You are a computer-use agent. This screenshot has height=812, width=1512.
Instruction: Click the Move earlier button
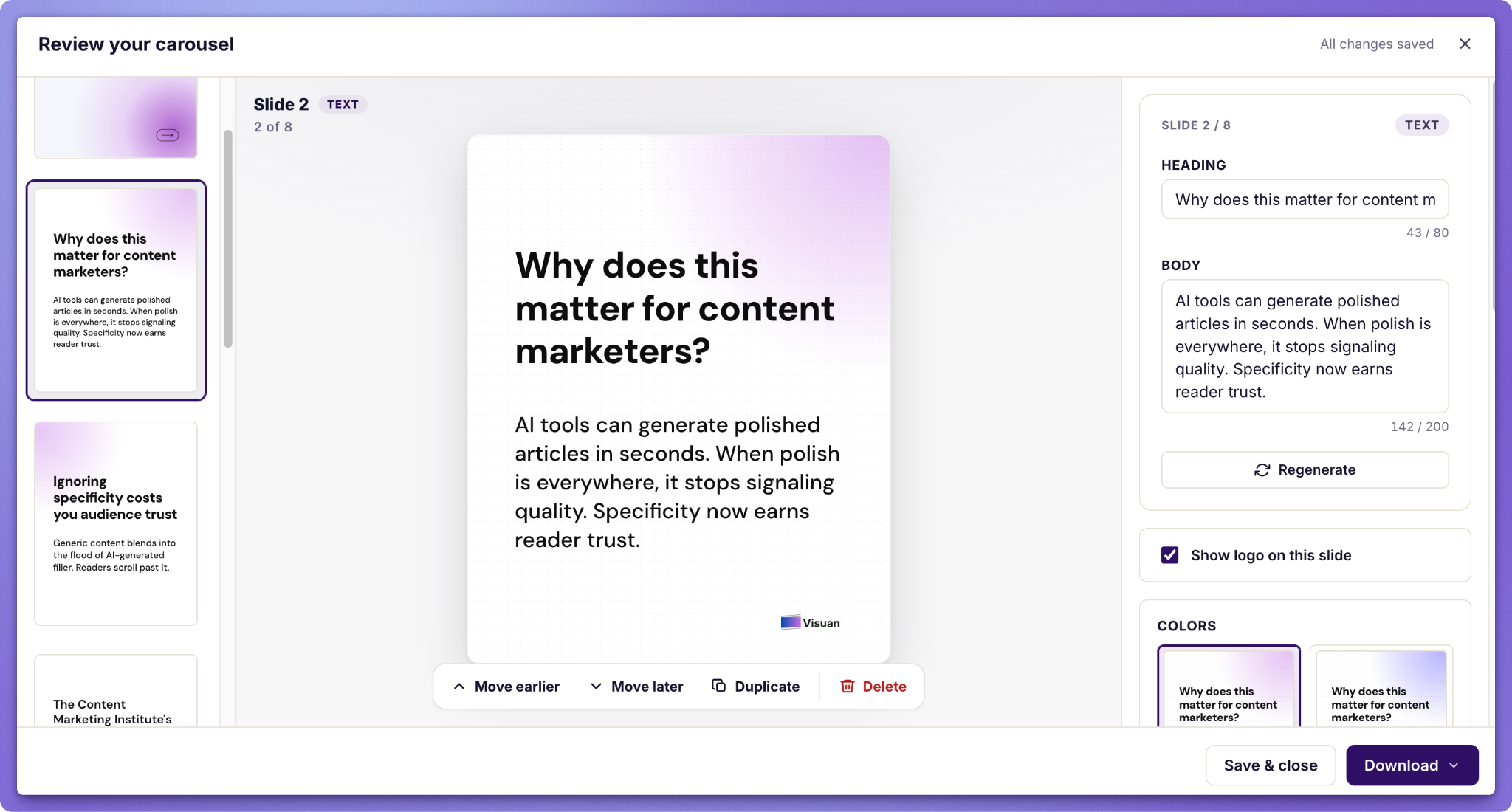coord(506,687)
